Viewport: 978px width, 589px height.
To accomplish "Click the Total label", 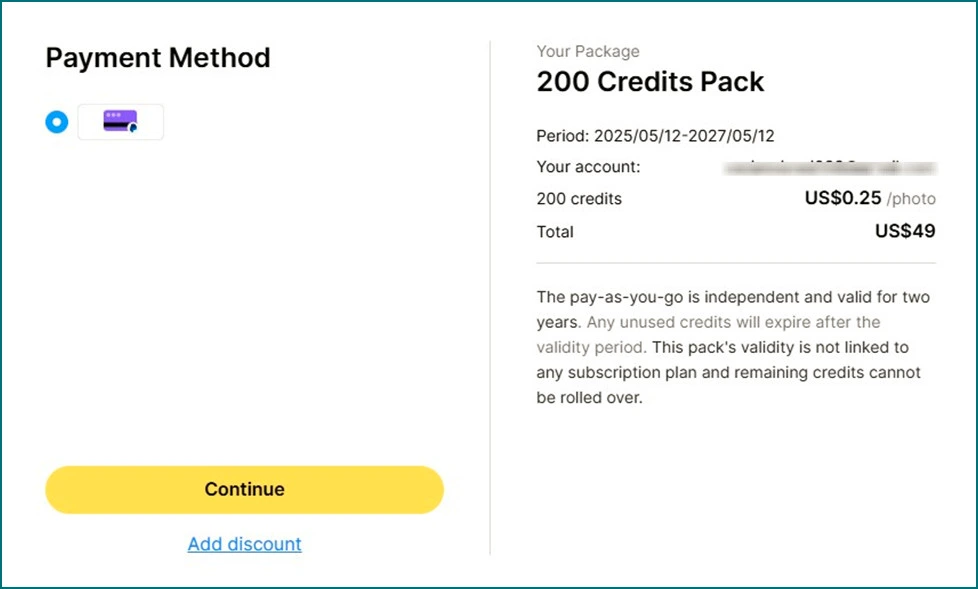I will (x=554, y=232).
